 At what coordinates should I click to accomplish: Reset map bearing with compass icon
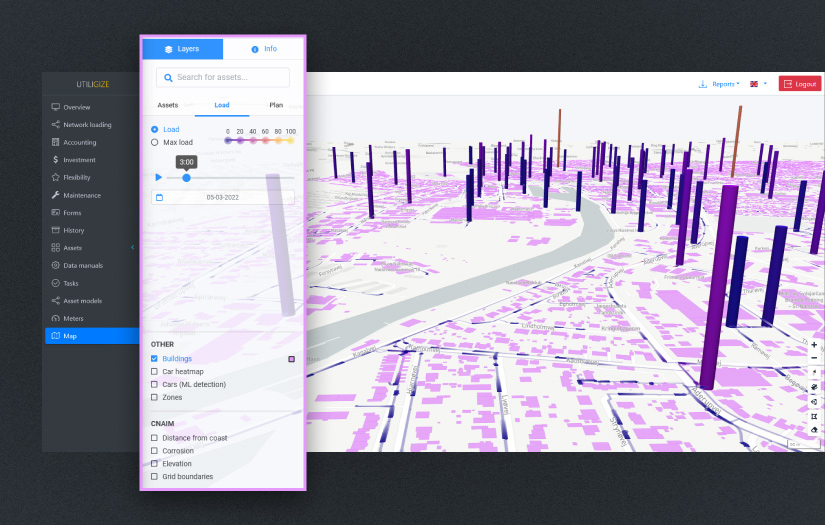click(x=814, y=372)
